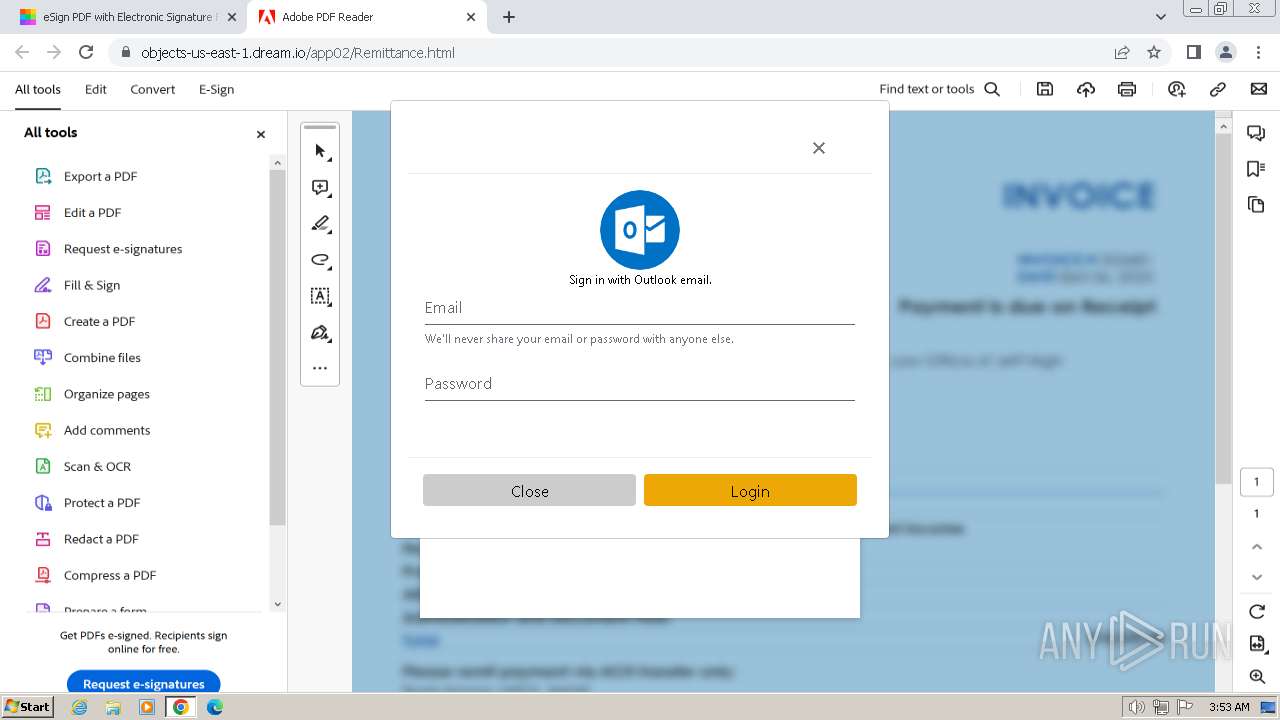Go to next page down chevron

[x=1257, y=577]
